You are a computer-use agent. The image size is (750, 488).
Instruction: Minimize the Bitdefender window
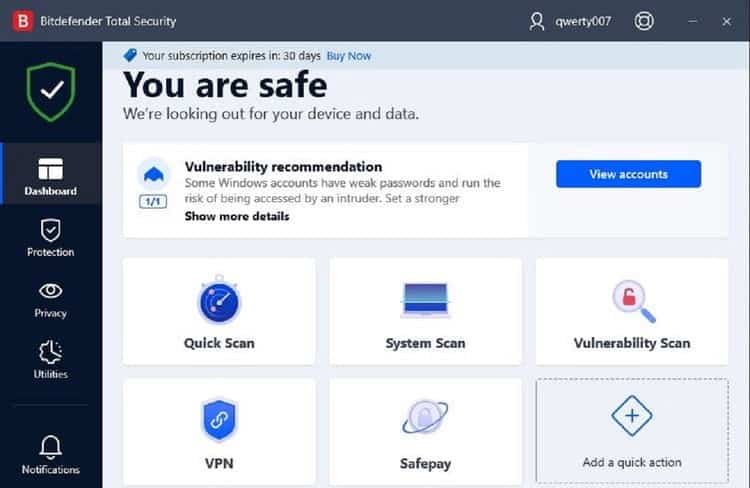coord(693,21)
